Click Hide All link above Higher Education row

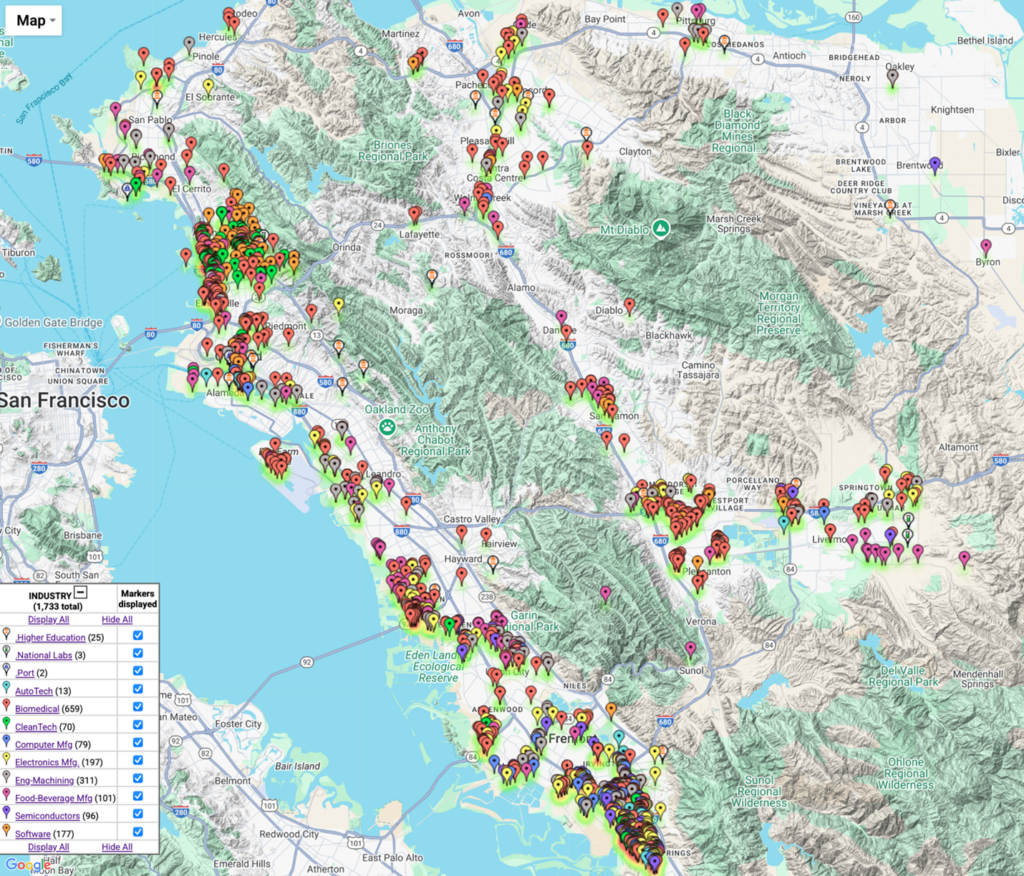(117, 619)
